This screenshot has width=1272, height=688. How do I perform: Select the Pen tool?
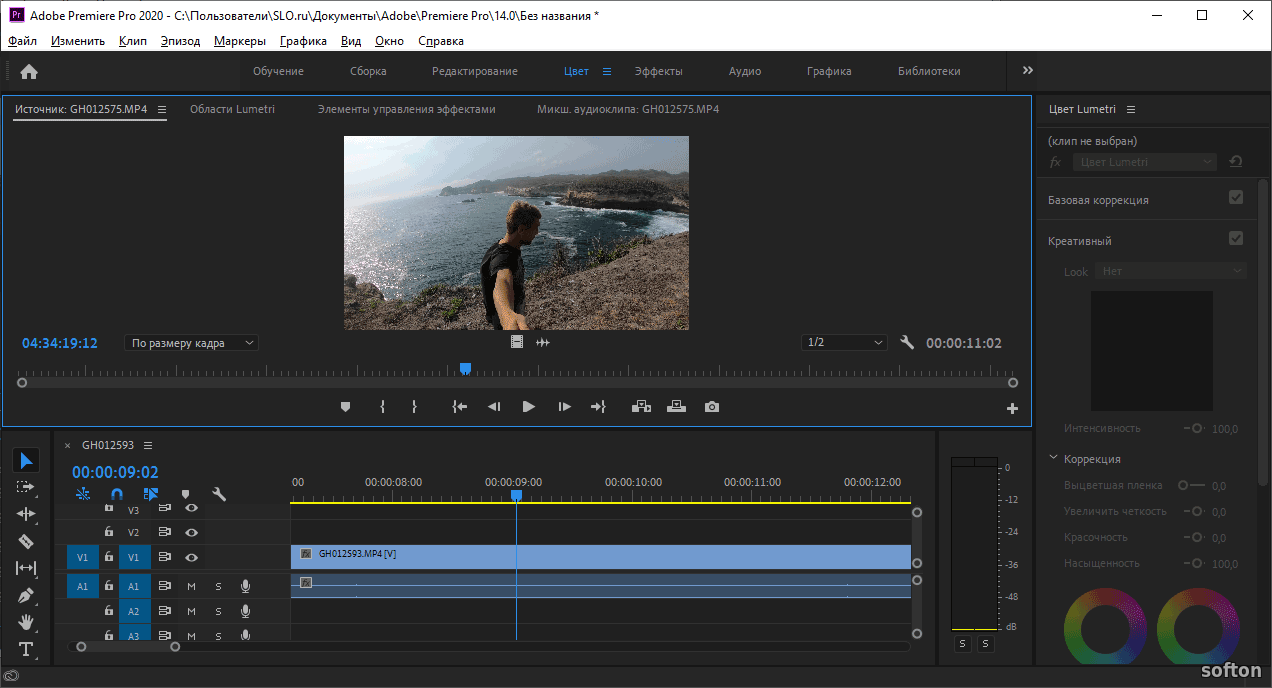click(26, 595)
